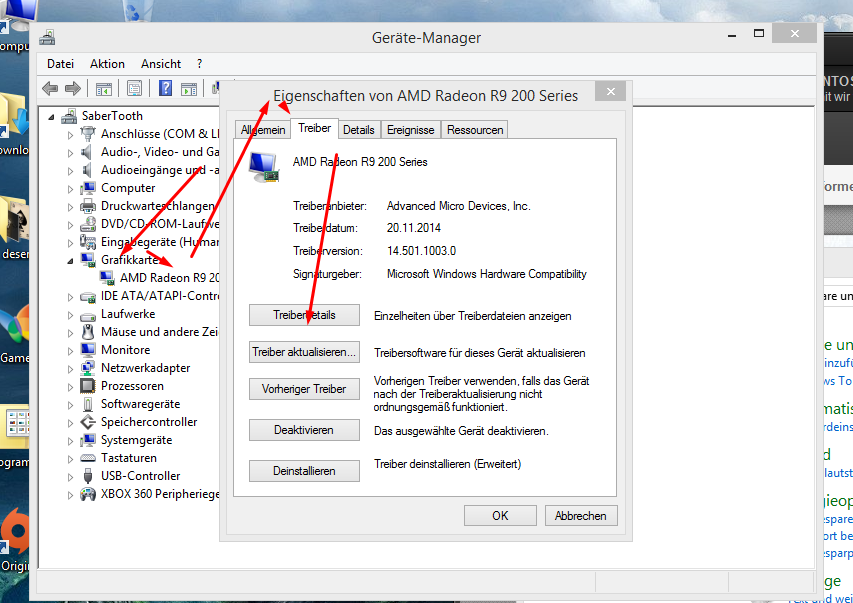Click the XBOX 360 gamepad icon
853x603 pixels.
click(88, 494)
